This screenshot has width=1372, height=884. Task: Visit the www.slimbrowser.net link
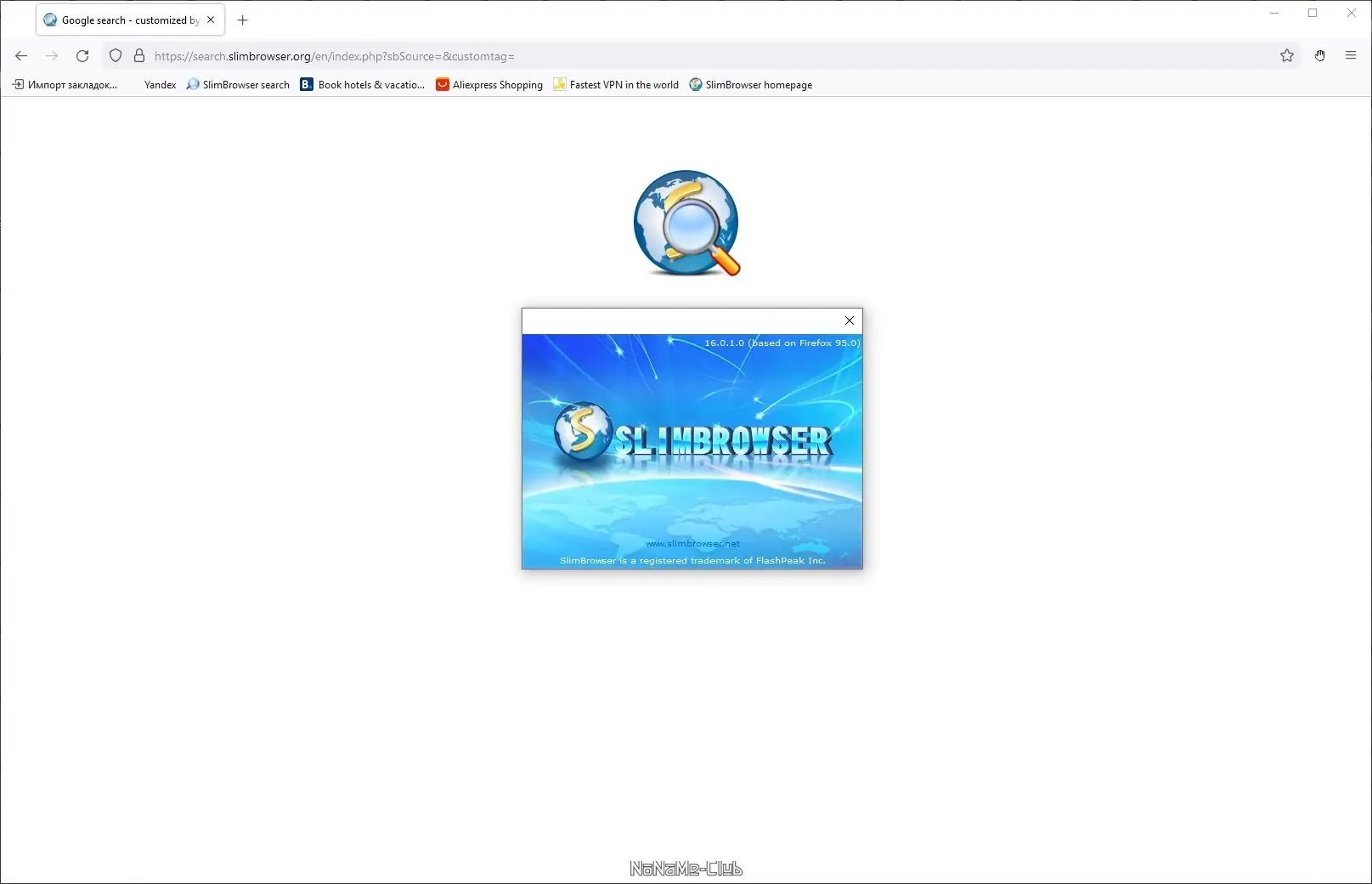pos(692,543)
